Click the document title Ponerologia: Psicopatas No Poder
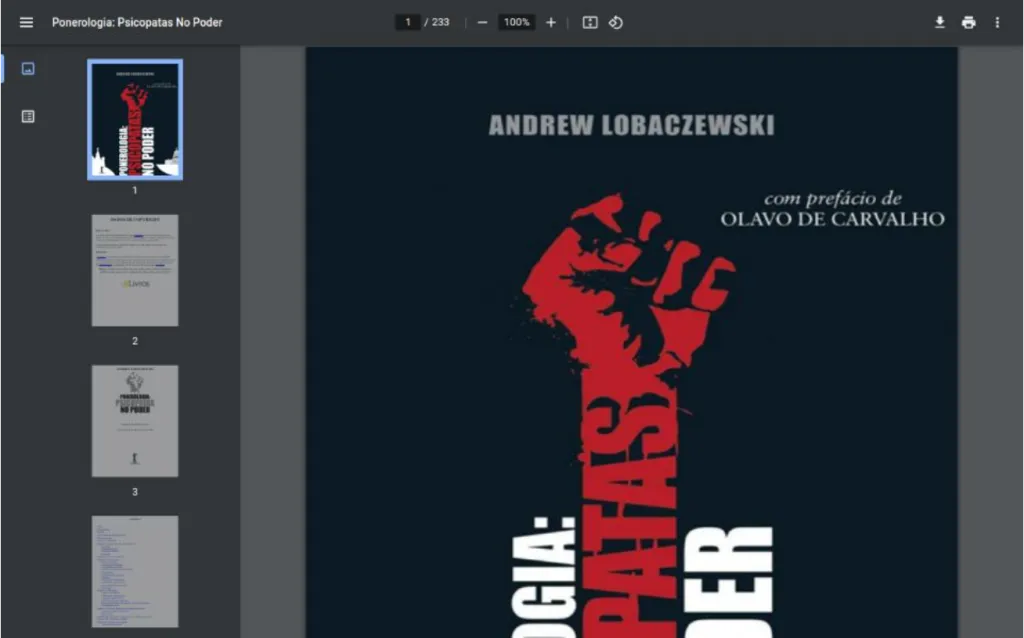This screenshot has height=638, width=1024. click(137, 22)
